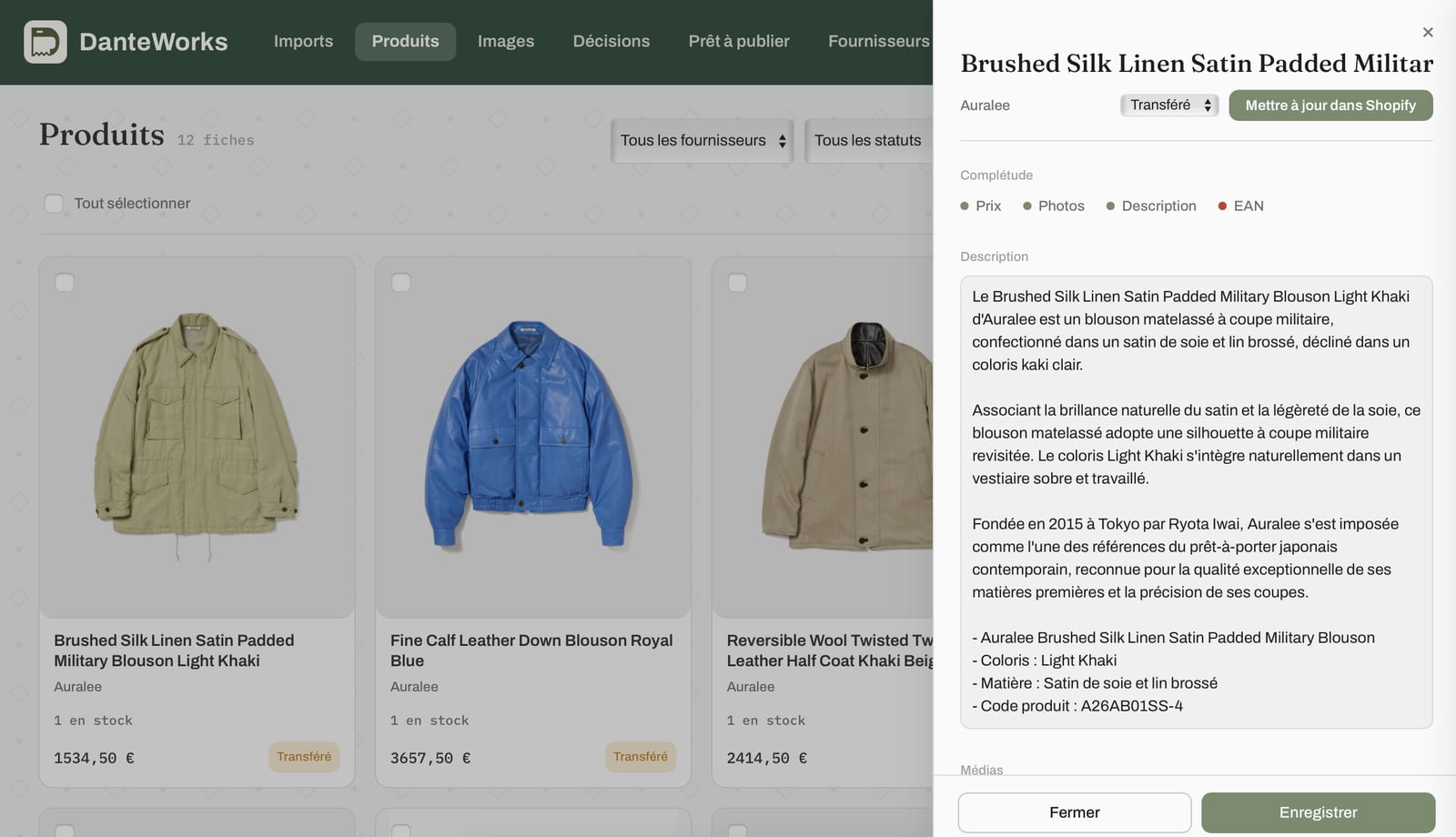Click the Transféré badge on Fine Calf Leather card
This screenshot has height=837, width=1456.
pos(641,757)
